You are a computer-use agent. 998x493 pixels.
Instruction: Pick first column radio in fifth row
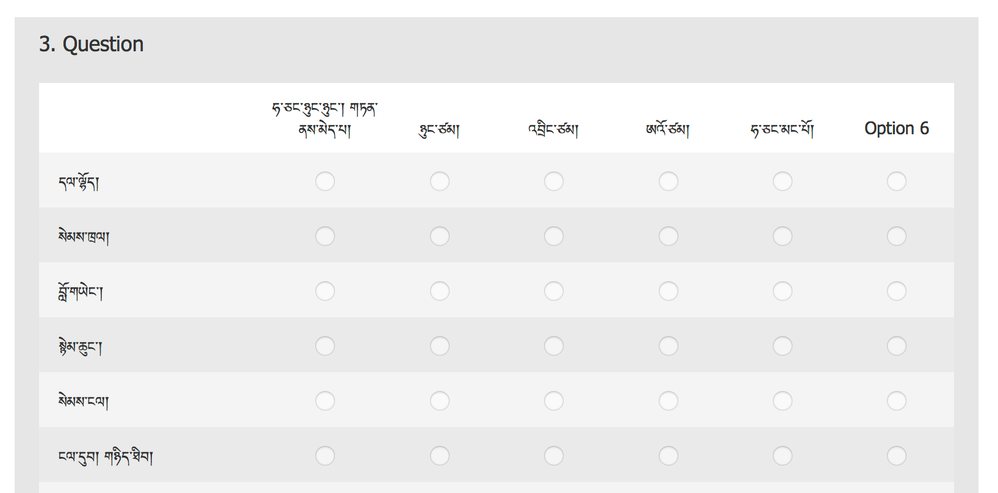[325, 401]
